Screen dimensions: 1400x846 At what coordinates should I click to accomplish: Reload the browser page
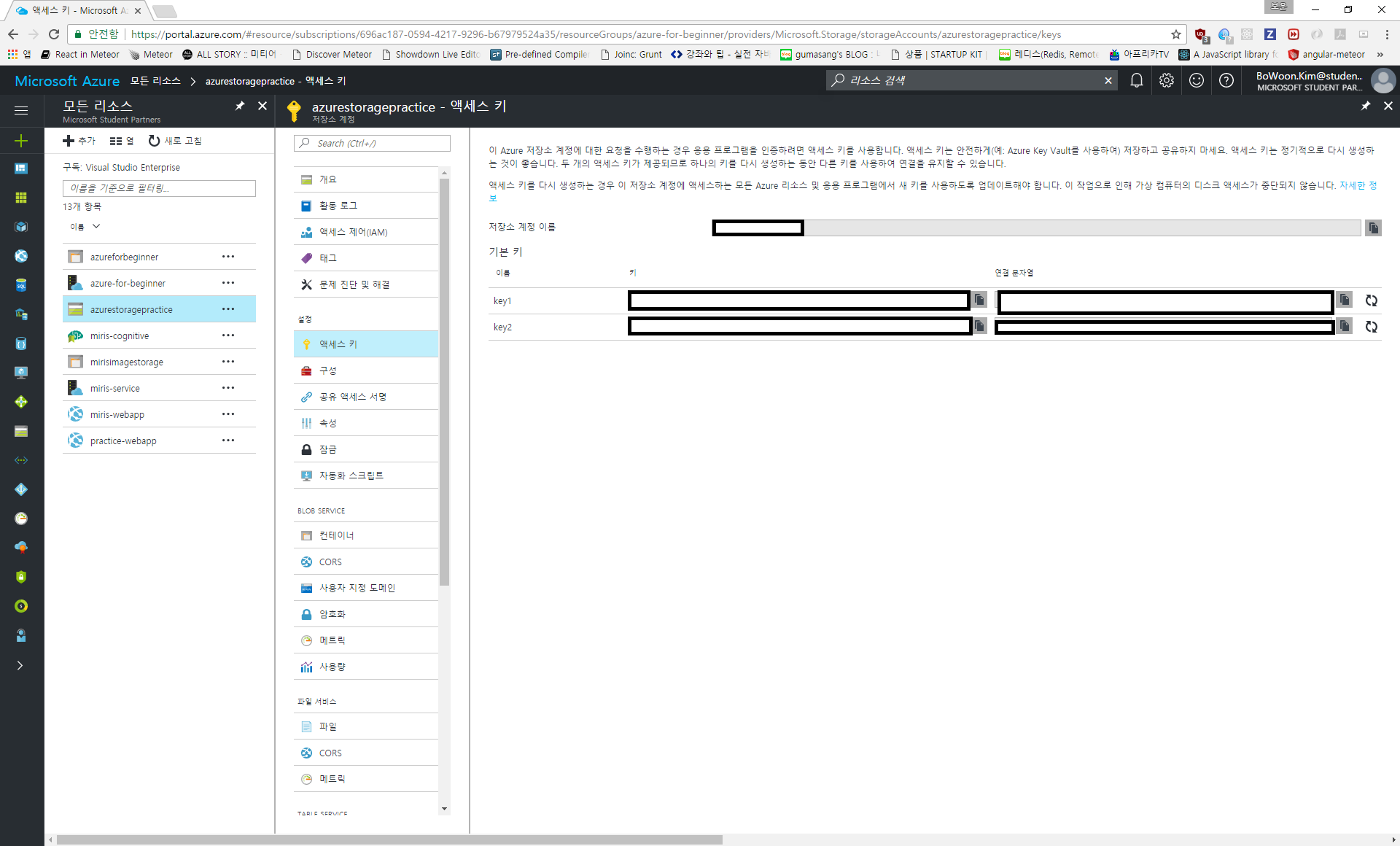(x=54, y=34)
